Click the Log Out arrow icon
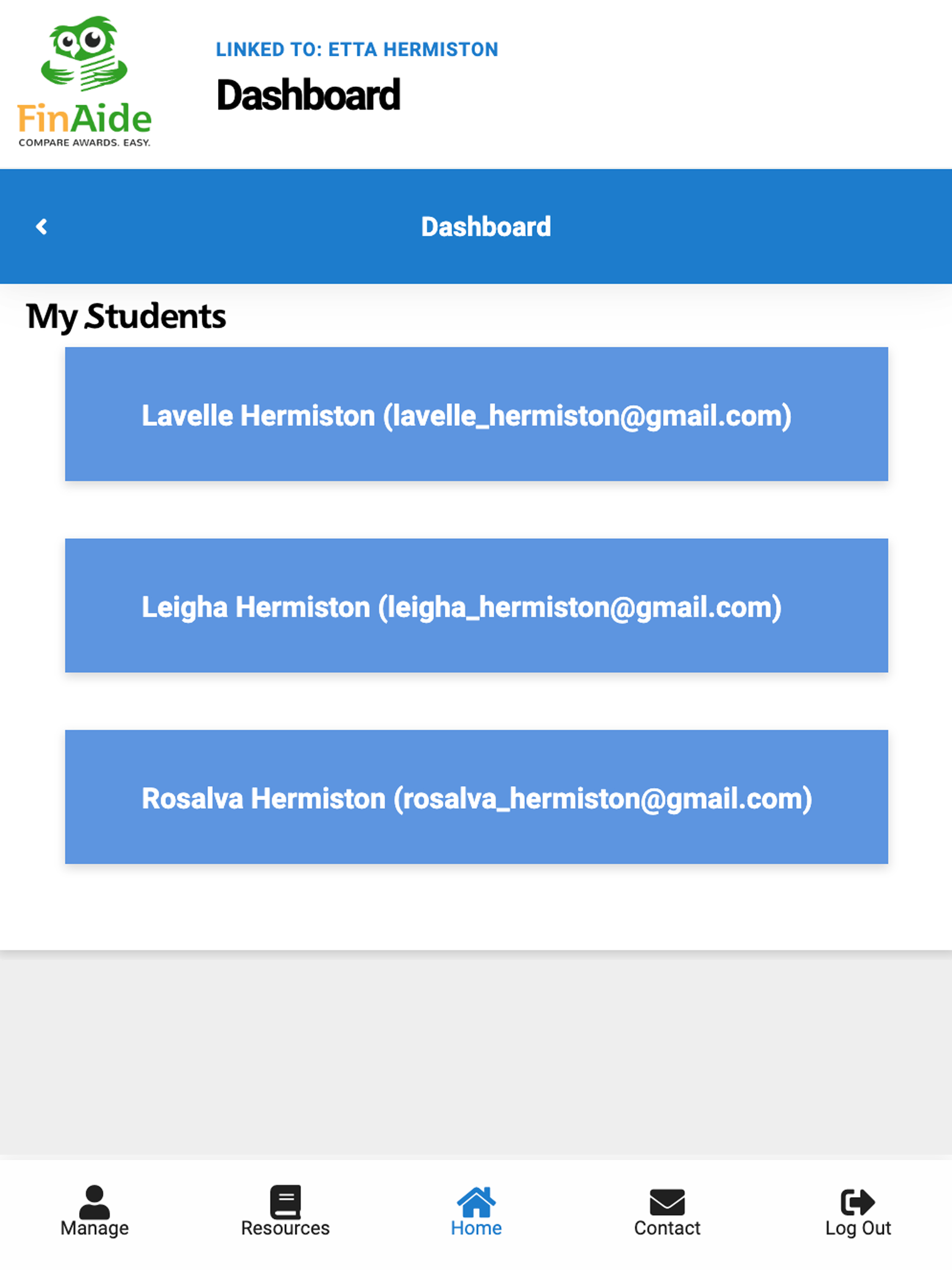The height and width of the screenshot is (1270, 952). (x=858, y=1202)
